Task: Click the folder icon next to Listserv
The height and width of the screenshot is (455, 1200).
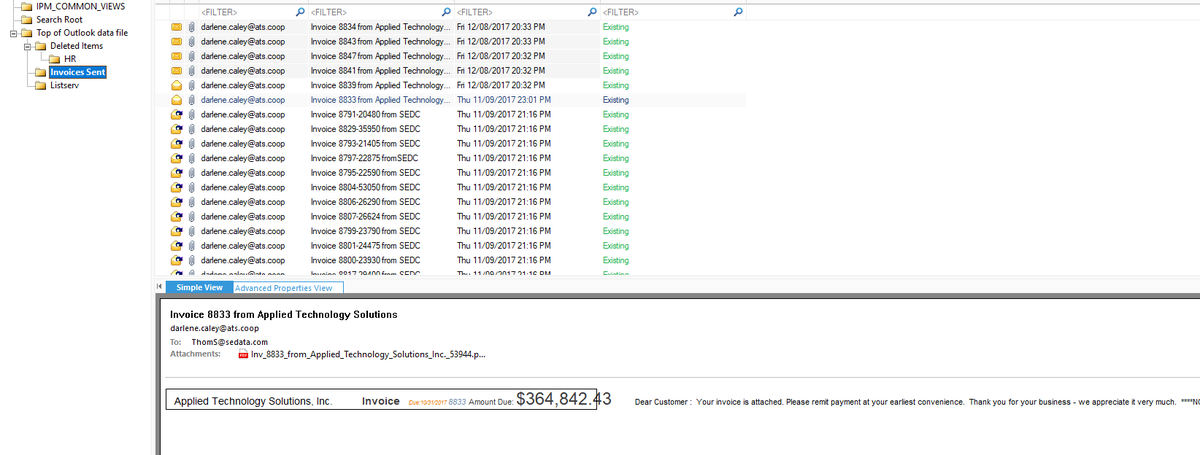Action: (40, 85)
